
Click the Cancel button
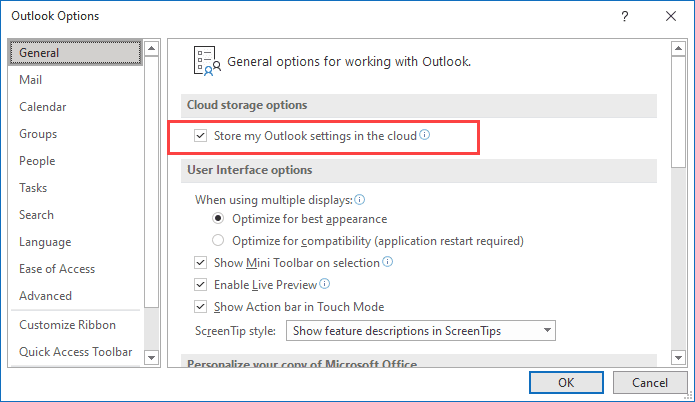click(x=650, y=382)
